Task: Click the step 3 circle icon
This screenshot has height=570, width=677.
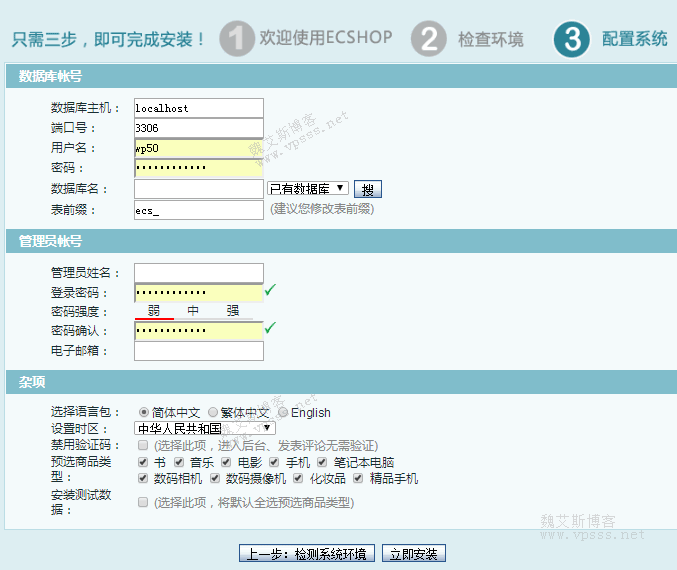Action: [x=571, y=39]
